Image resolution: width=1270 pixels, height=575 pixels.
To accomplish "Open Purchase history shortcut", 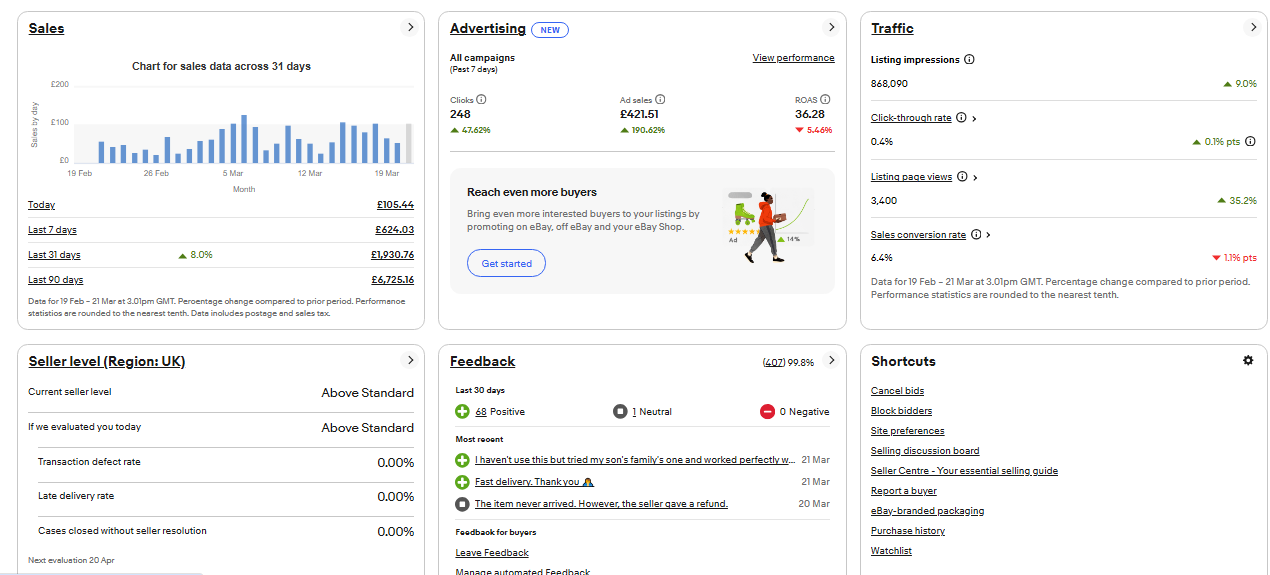I will pos(908,531).
